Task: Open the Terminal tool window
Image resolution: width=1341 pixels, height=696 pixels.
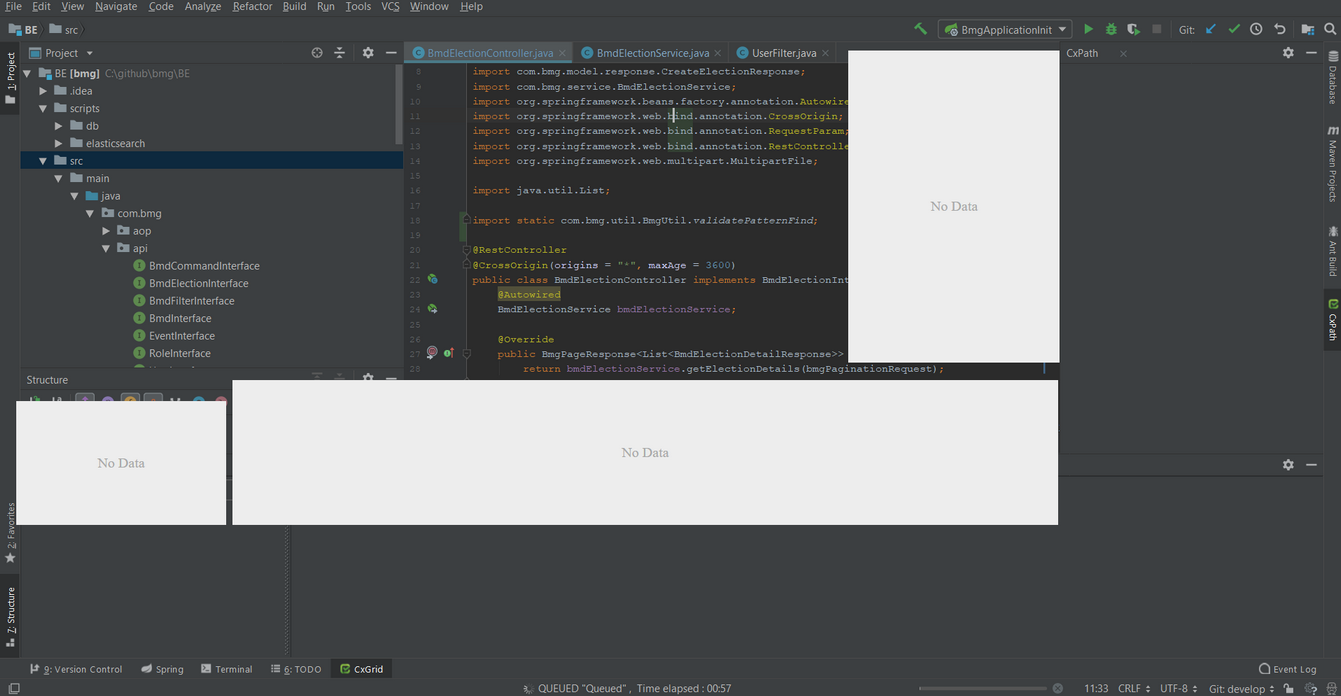Action: pyautogui.click(x=227, y=669)
